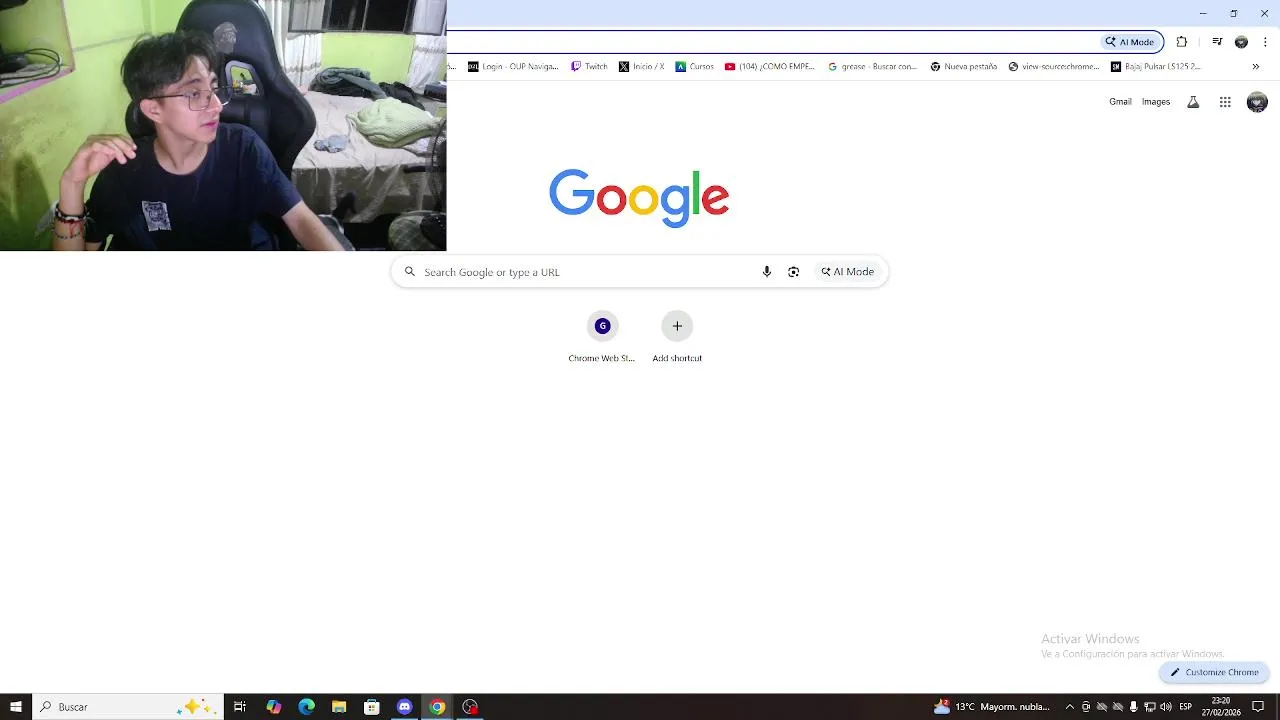1280x720 pixels.
Task: Launch Microsoft Edge from the taskbar
Action: 306,707
